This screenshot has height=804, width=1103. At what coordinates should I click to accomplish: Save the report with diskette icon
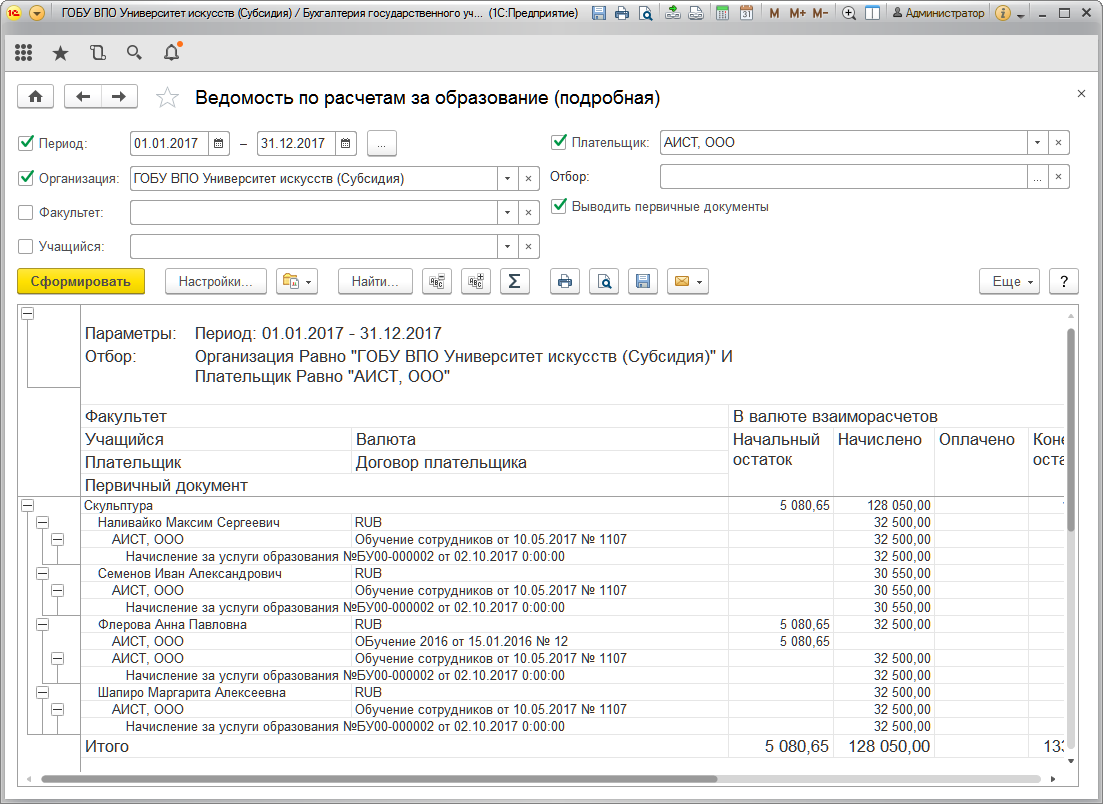click(x=643, y=281)
